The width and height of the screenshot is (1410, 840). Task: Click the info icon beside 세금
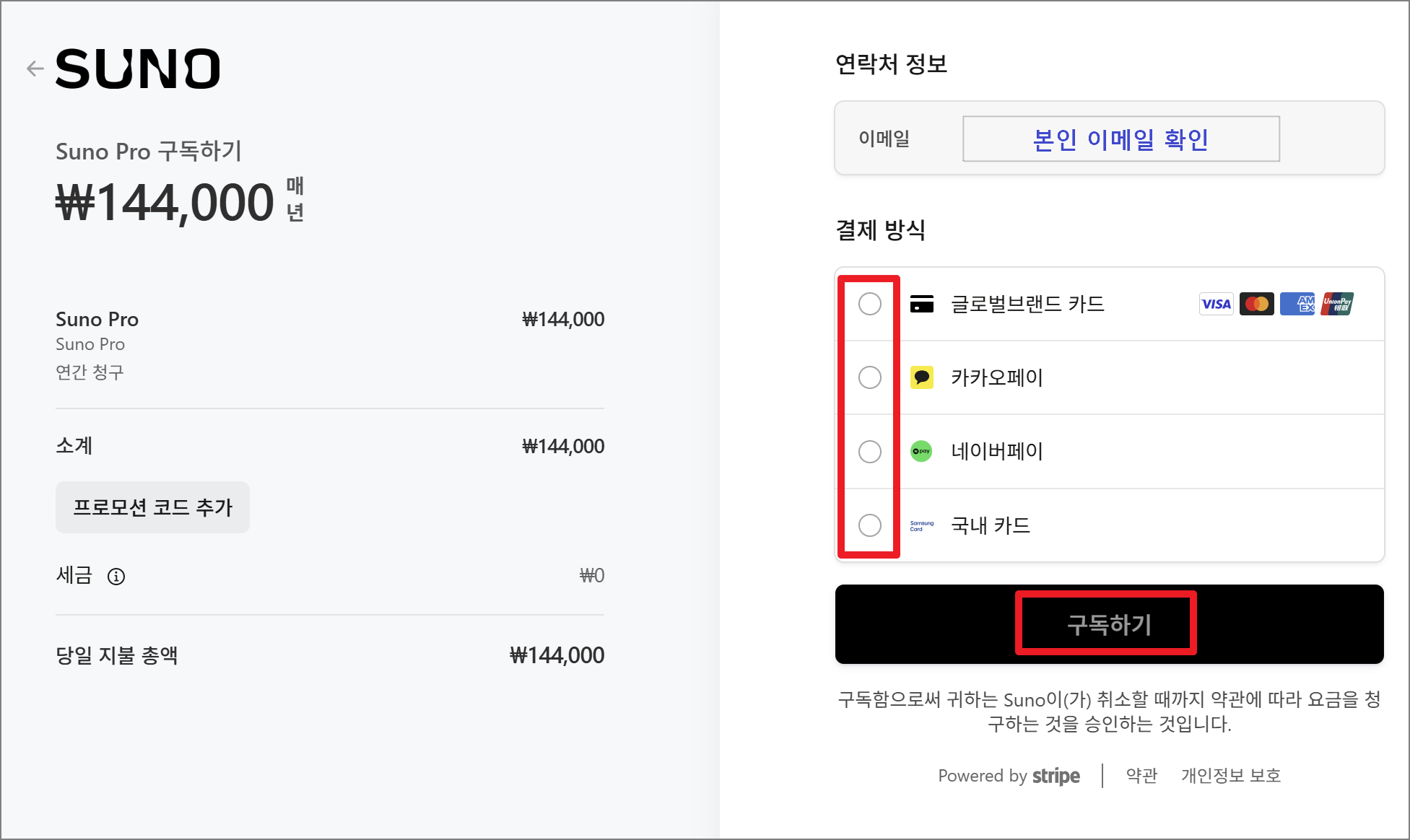[117, 577]
